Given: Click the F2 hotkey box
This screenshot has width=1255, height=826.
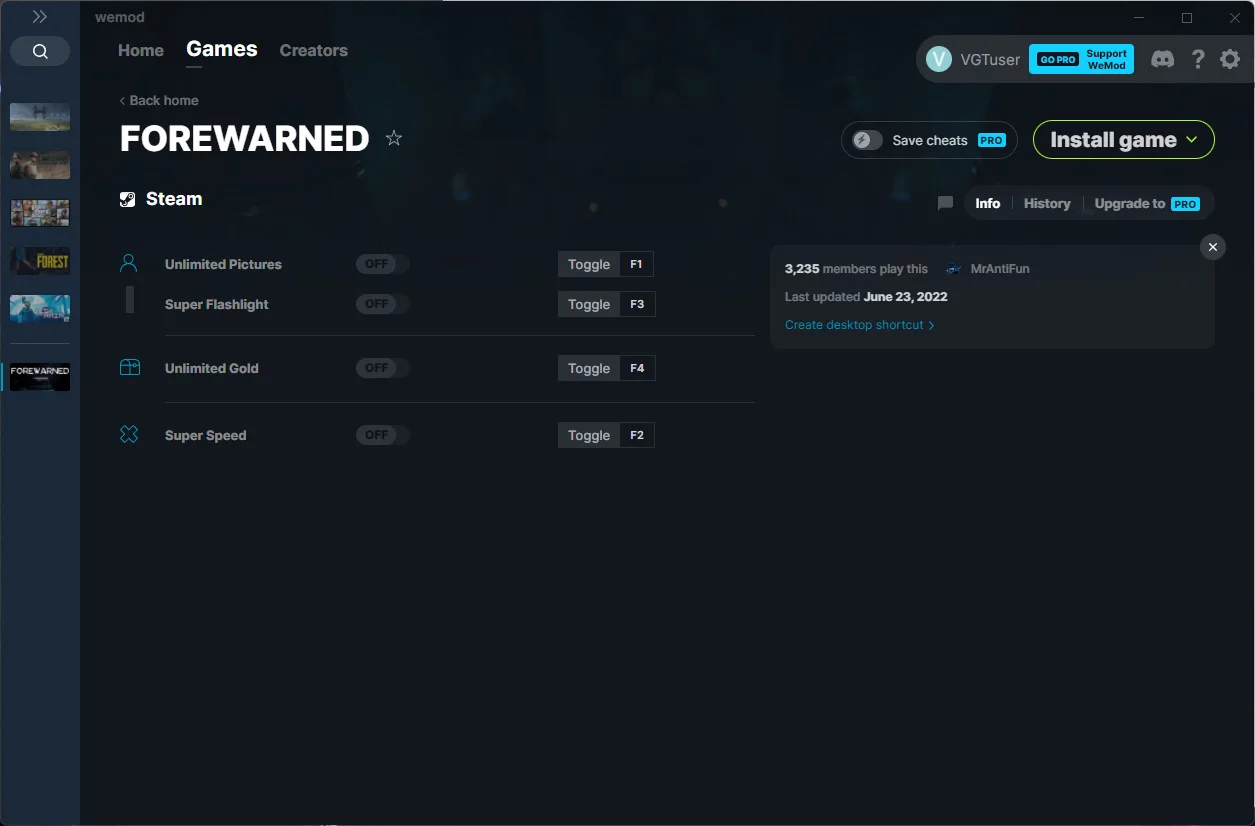Looking at the screenshot, I should [x=637, y=435].
